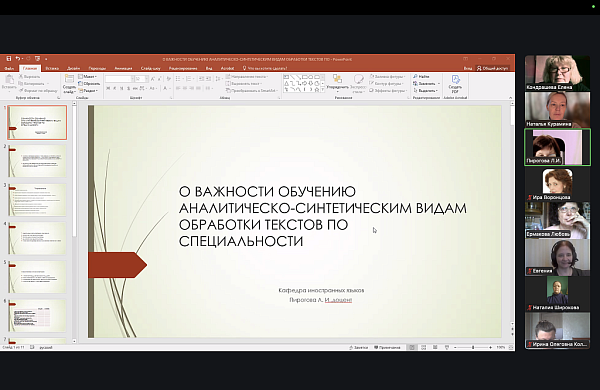Switch to the Анимация (Animations) tab

[123, 68]
